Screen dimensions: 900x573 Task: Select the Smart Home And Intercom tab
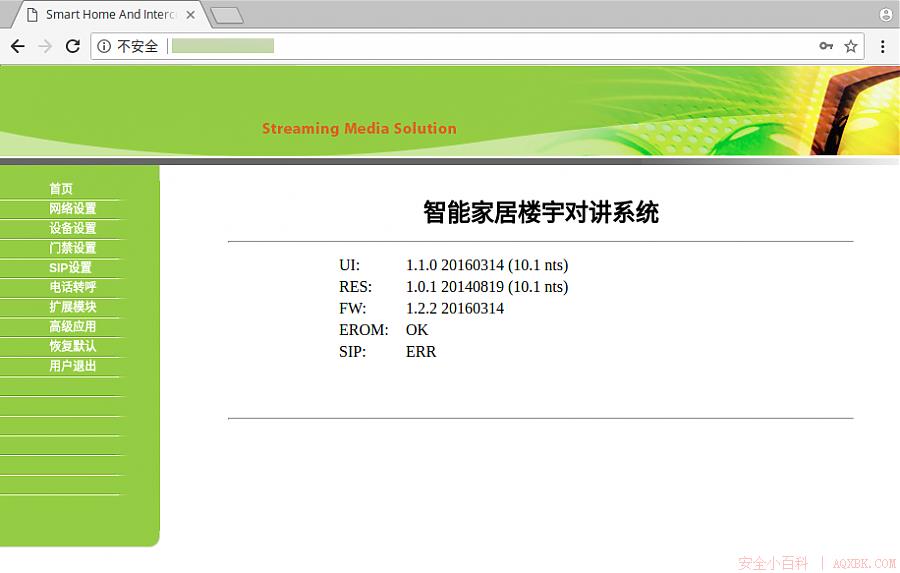coord(109,15)
